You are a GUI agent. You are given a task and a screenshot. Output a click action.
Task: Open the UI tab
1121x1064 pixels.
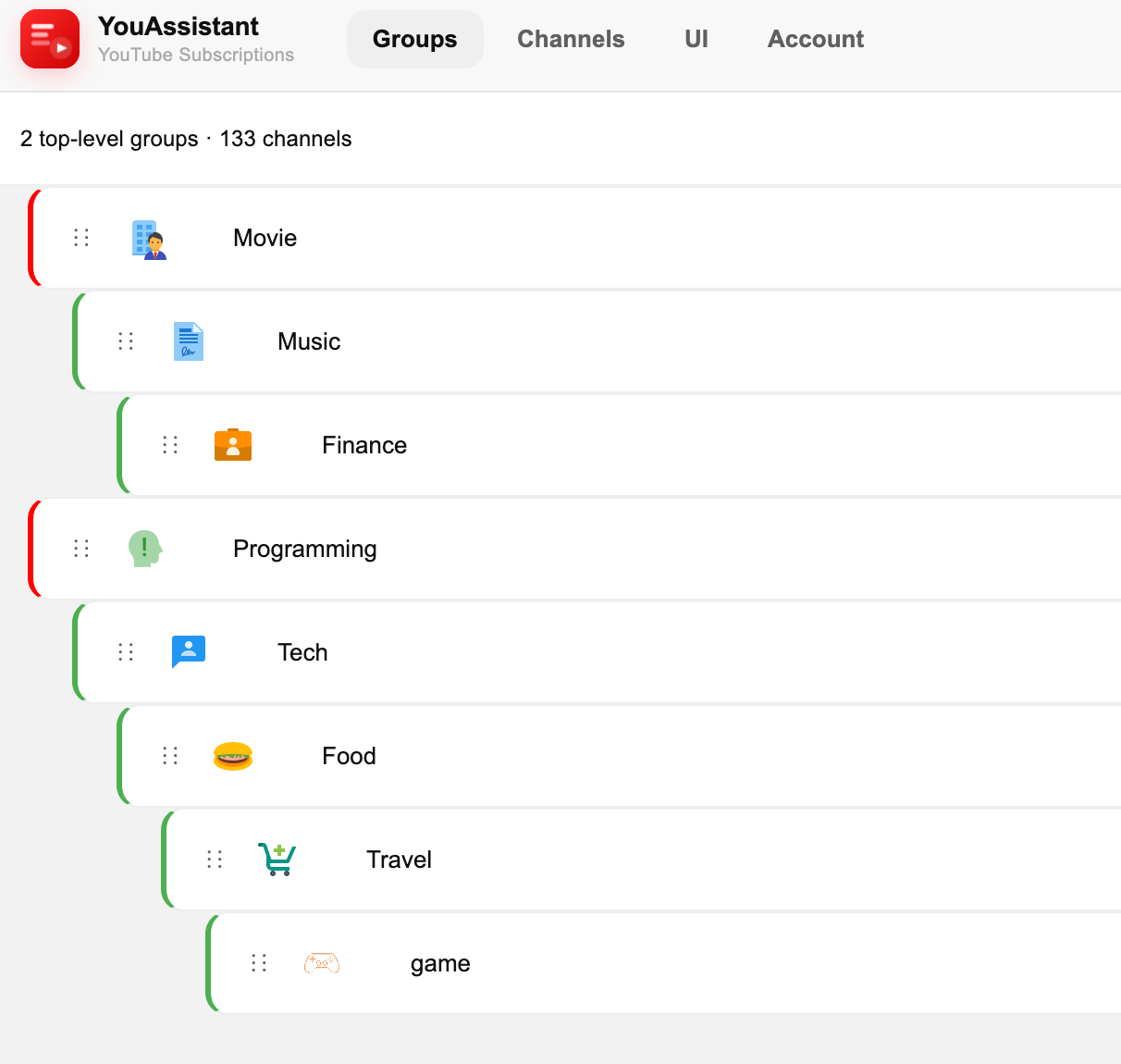coord(696,39)
